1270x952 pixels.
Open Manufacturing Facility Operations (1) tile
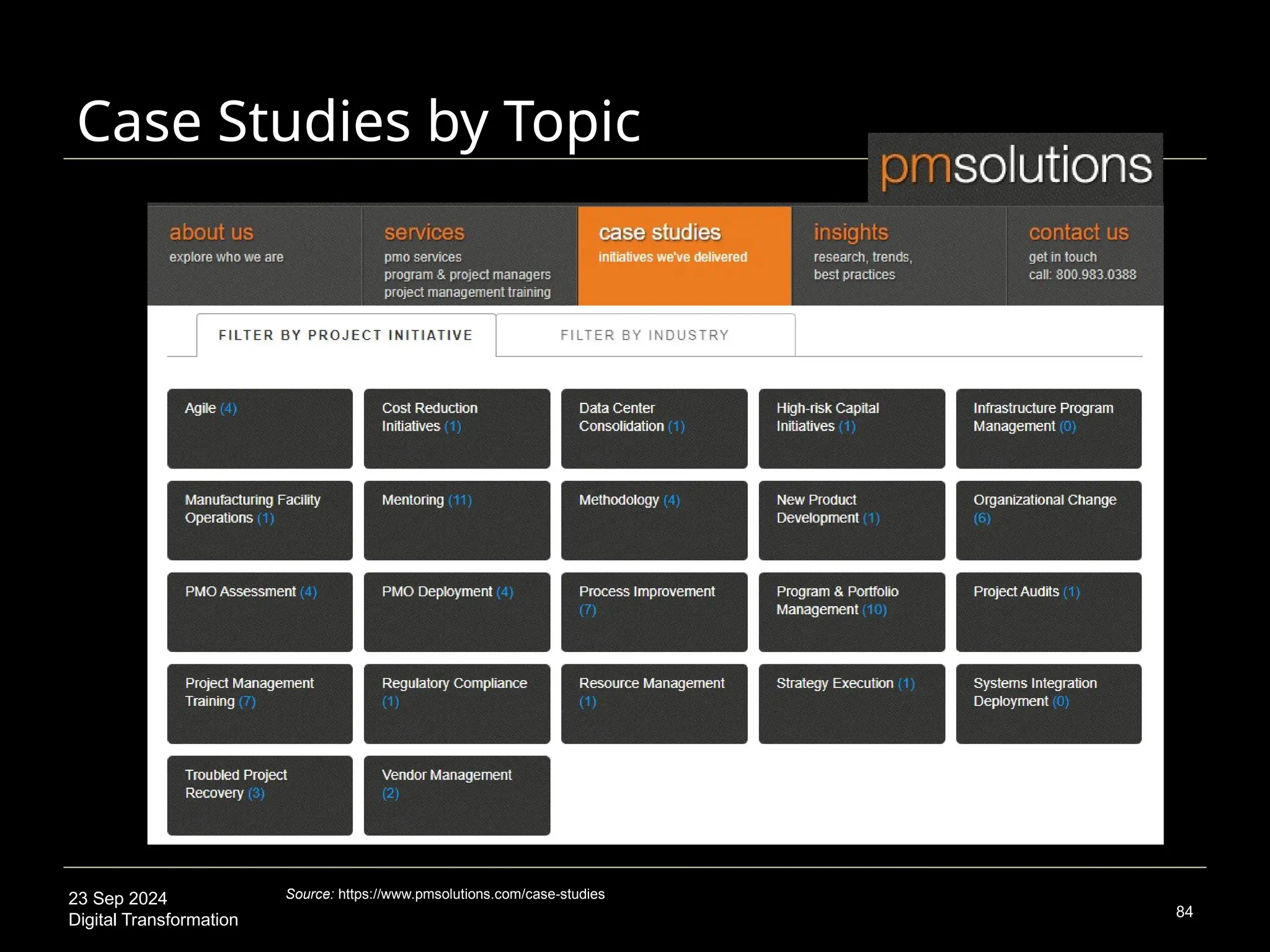point(260,520)
